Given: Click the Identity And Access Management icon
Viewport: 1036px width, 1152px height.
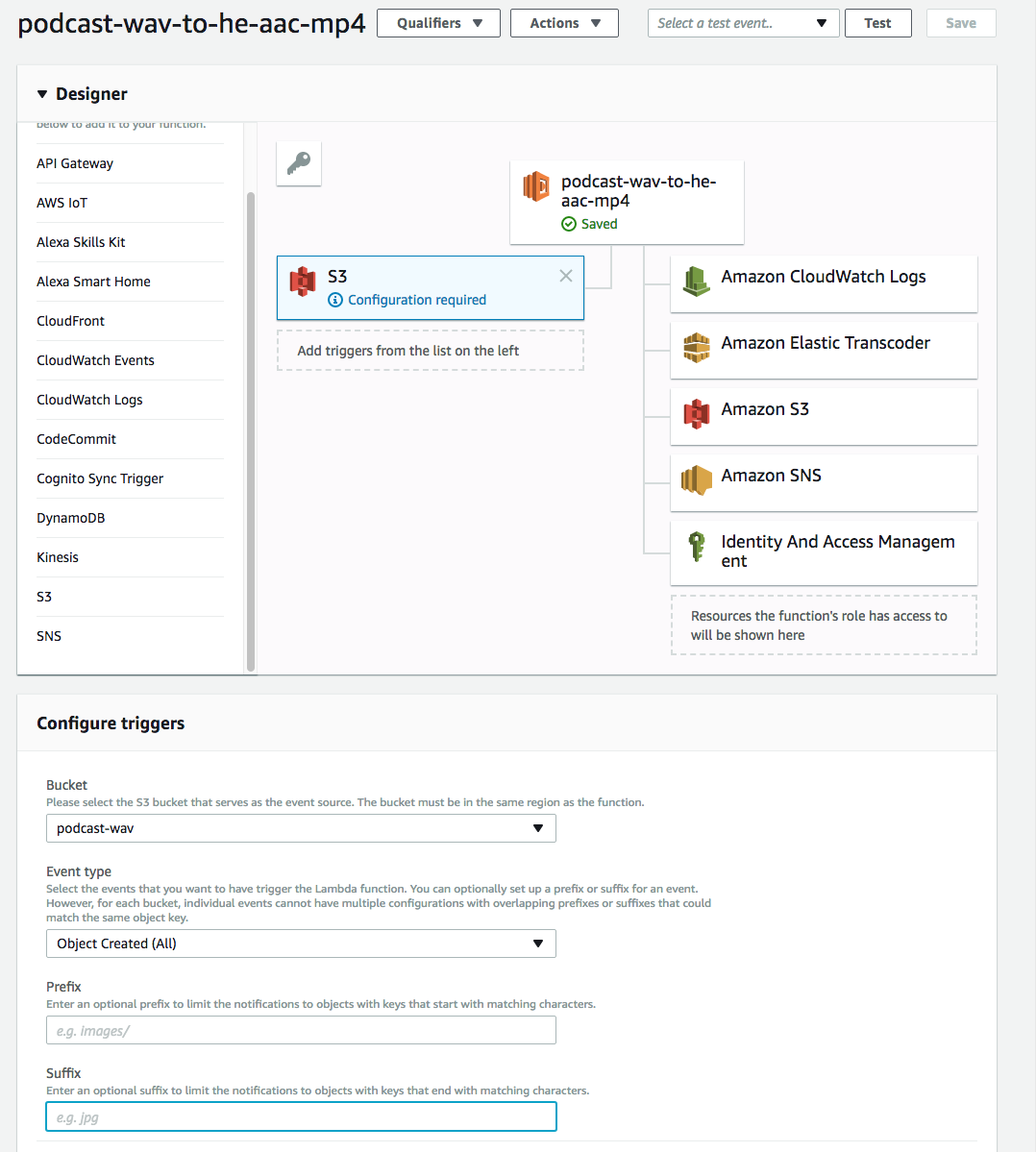Looking at the screenshot, I should (x=697, y=547).
